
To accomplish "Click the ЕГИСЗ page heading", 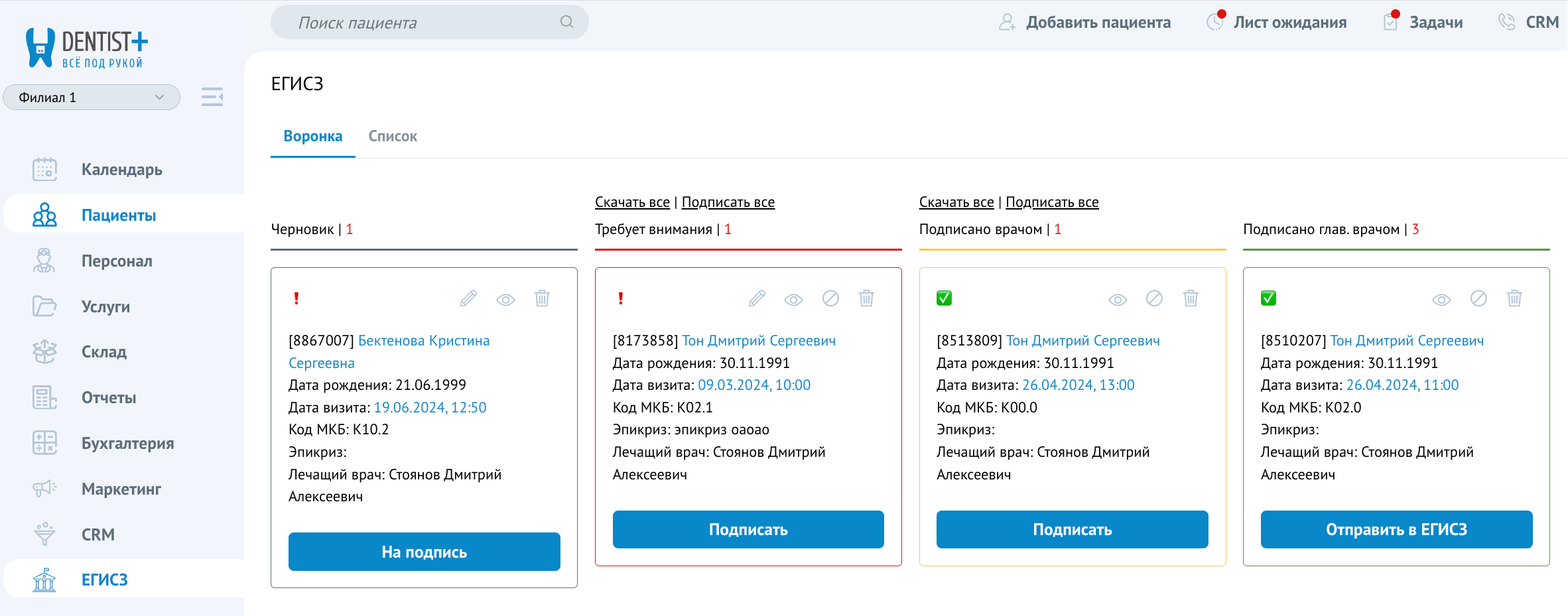I will coord(297,84).
